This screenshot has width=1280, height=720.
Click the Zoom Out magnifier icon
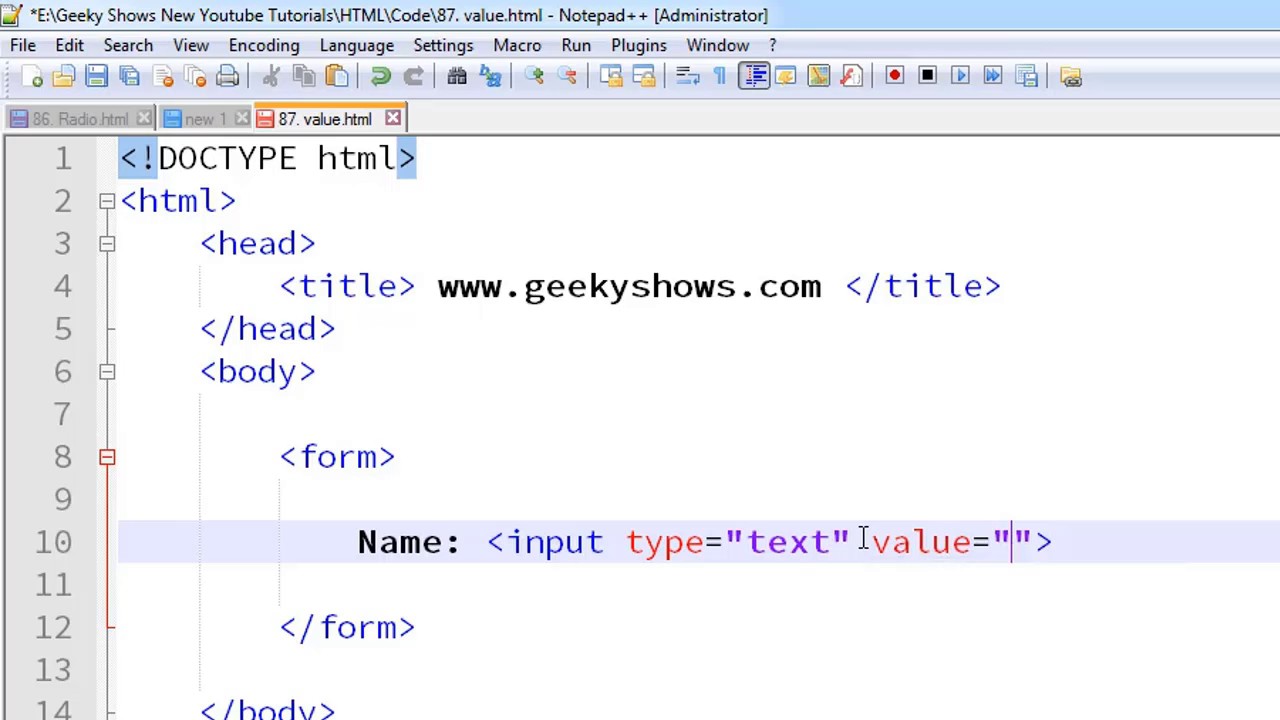[x=566, y=76]
